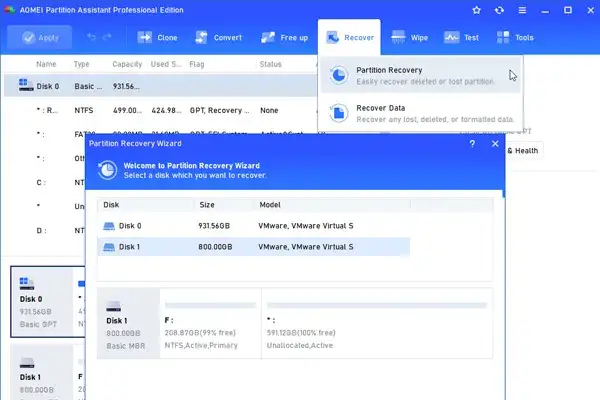600x400 pixels.
Task: Click the Name column header
Action: [46, 64]
